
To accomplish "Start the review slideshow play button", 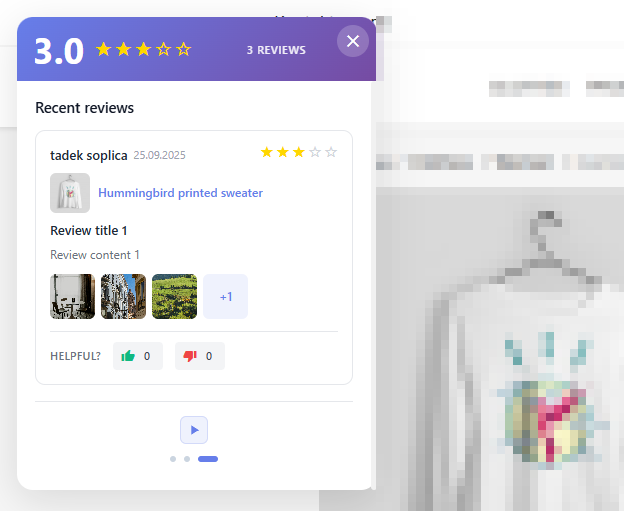I will click(x=194, y=430).
